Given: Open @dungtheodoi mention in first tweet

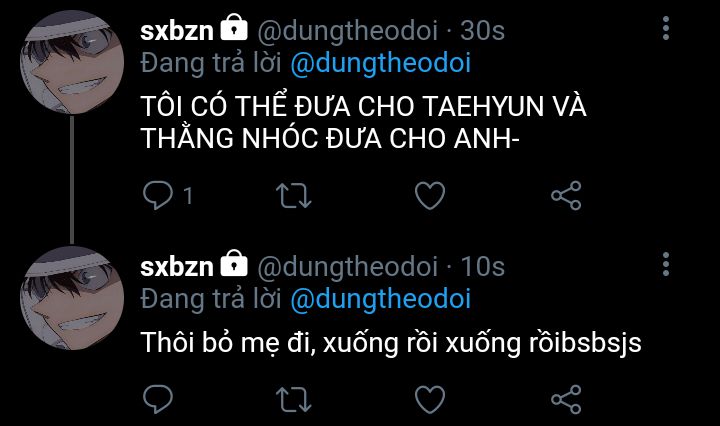Looking at the screenshot, I should pos(381,63).
